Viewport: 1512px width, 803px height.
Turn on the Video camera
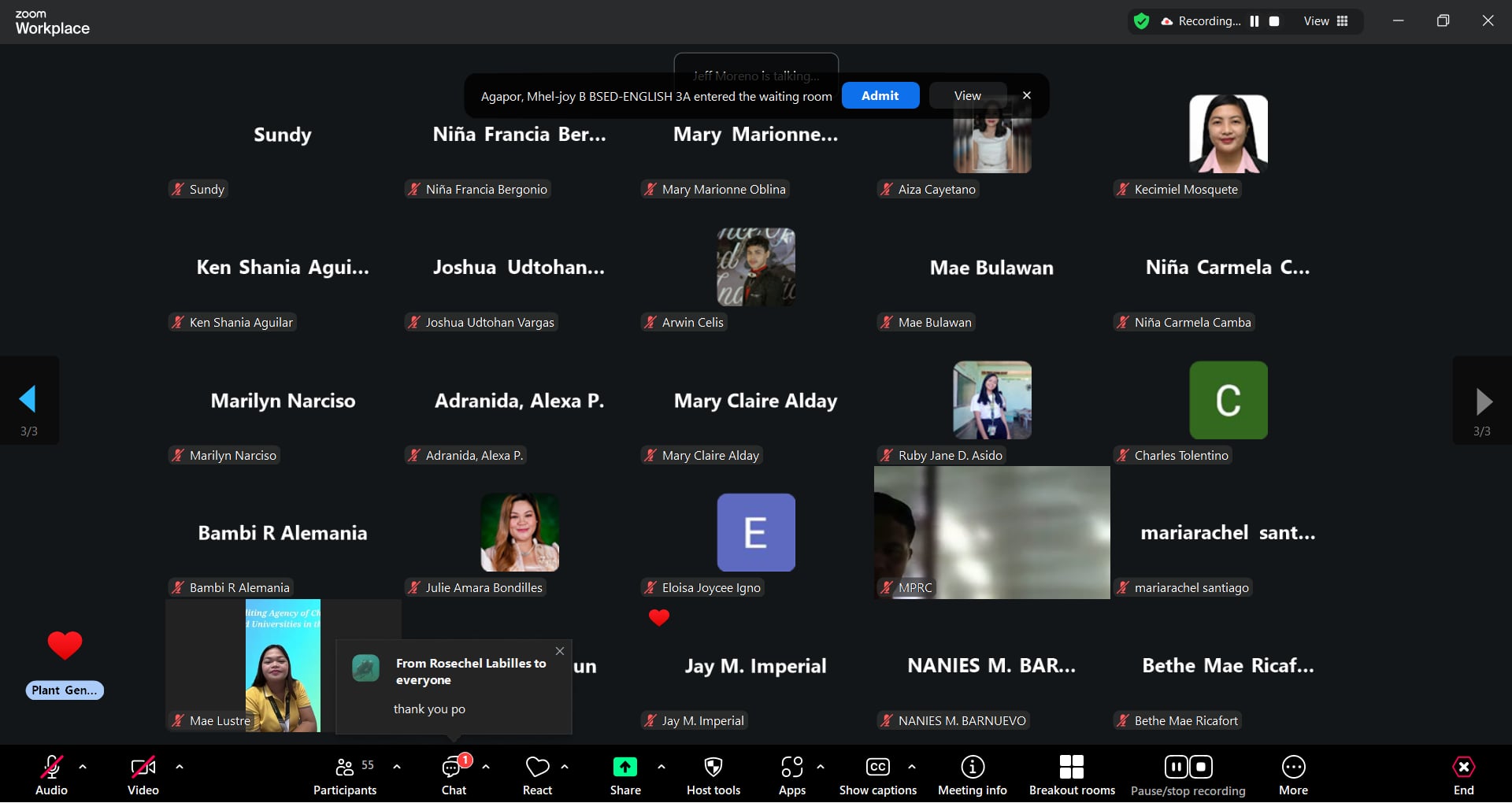pos(143,775)
